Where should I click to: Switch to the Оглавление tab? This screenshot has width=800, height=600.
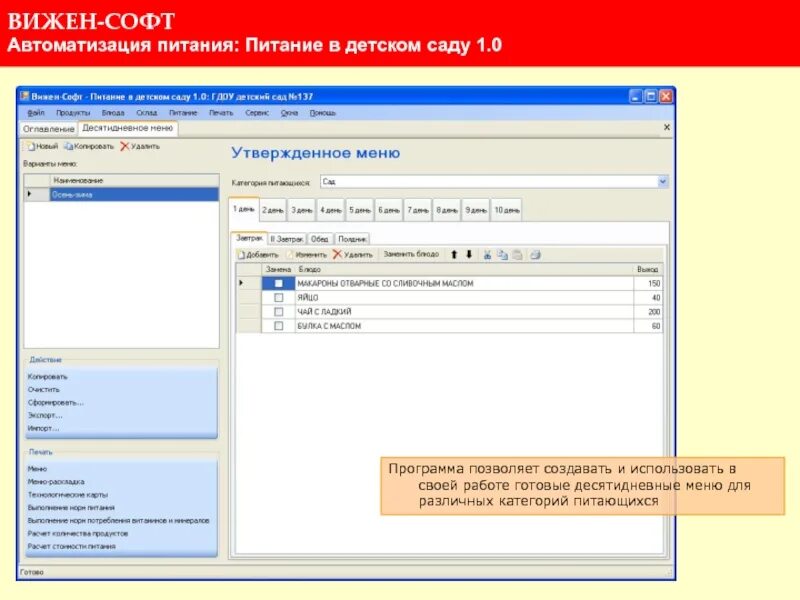48,129
